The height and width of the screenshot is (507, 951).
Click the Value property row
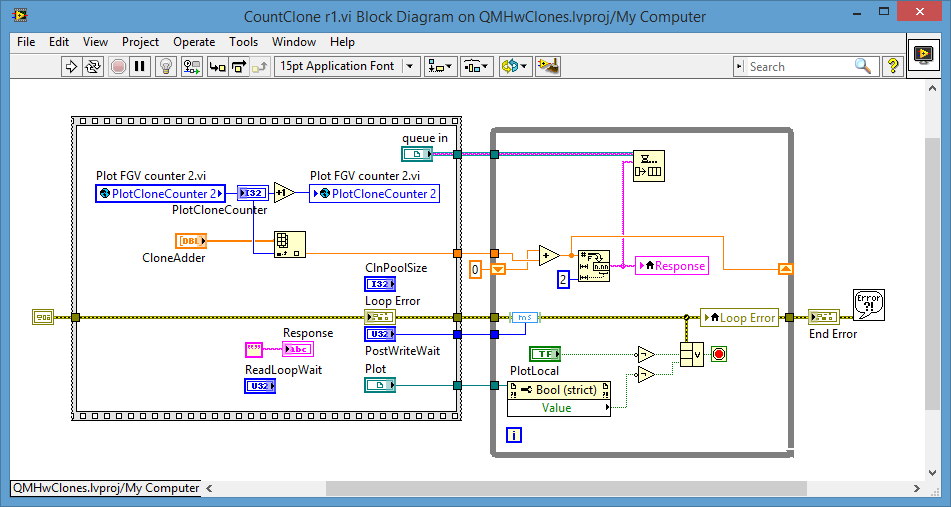tap(559, 408)
